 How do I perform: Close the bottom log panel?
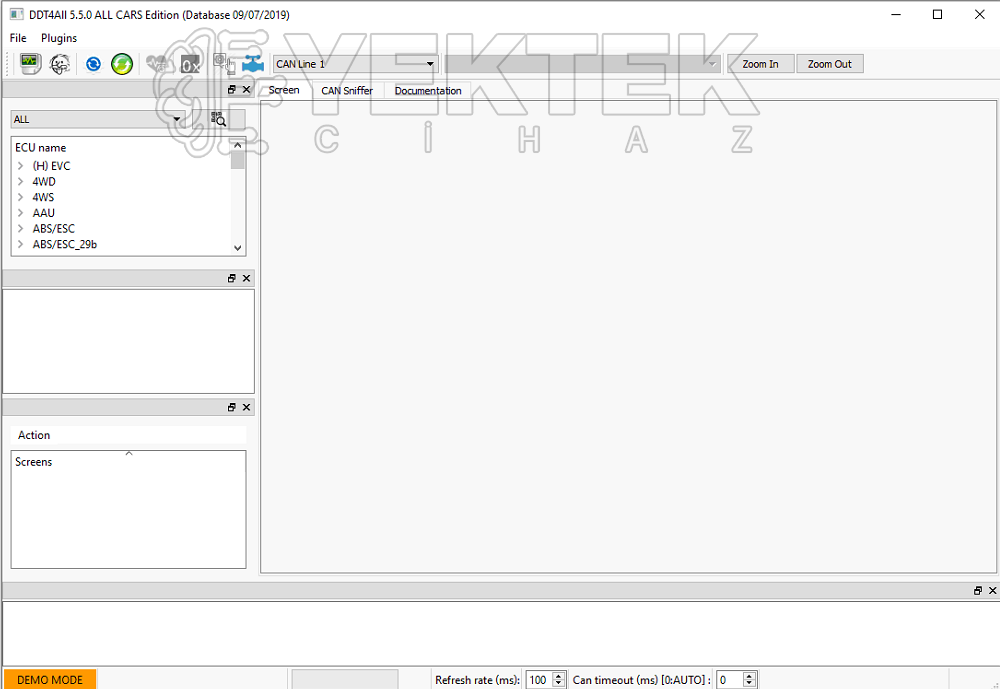click(992, 591)
